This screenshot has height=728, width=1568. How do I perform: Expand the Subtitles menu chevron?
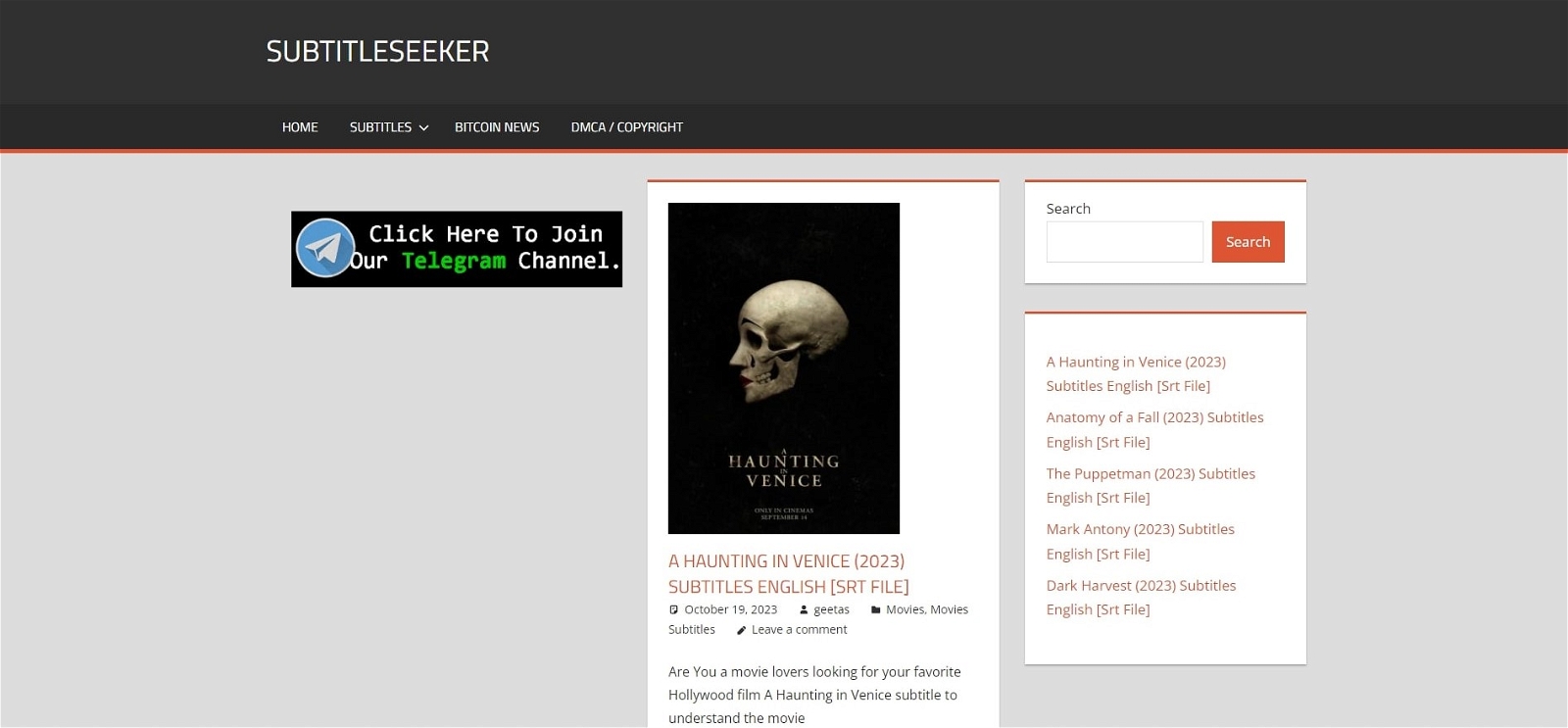[x=423, y=127]
